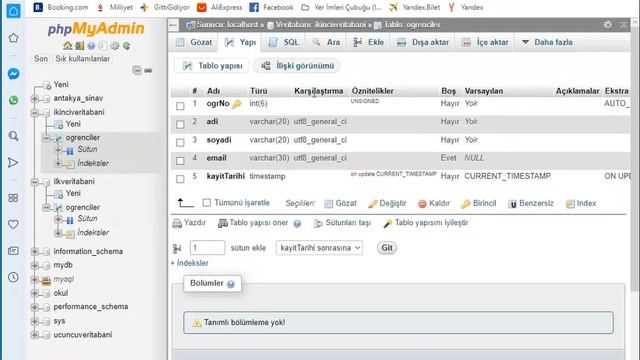
Task: Toggle link with main panel icon
Action: [148, 71]
